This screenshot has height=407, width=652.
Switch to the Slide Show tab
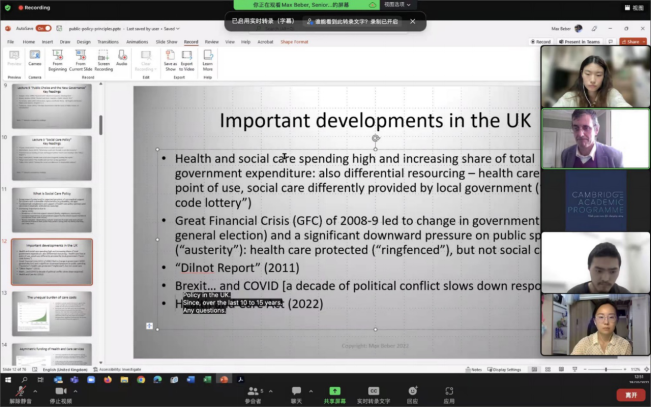coord(167,42)
